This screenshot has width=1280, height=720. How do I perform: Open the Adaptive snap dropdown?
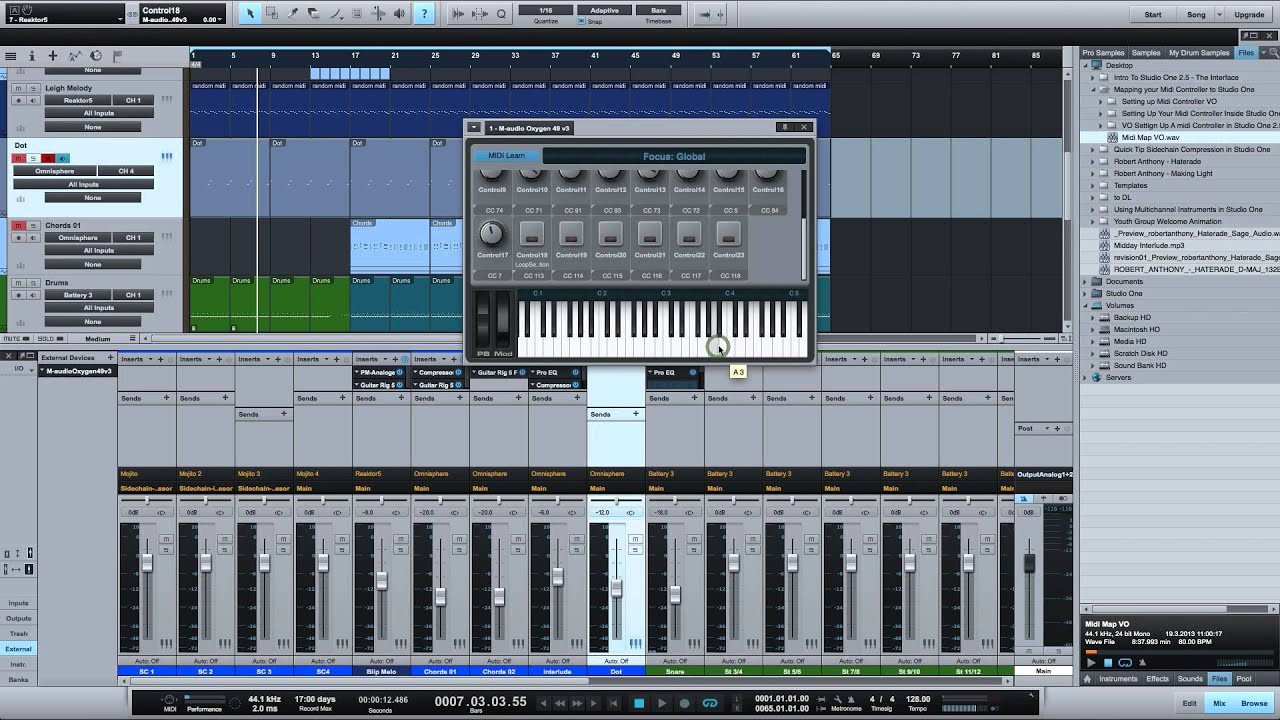(x=604, y=10)
